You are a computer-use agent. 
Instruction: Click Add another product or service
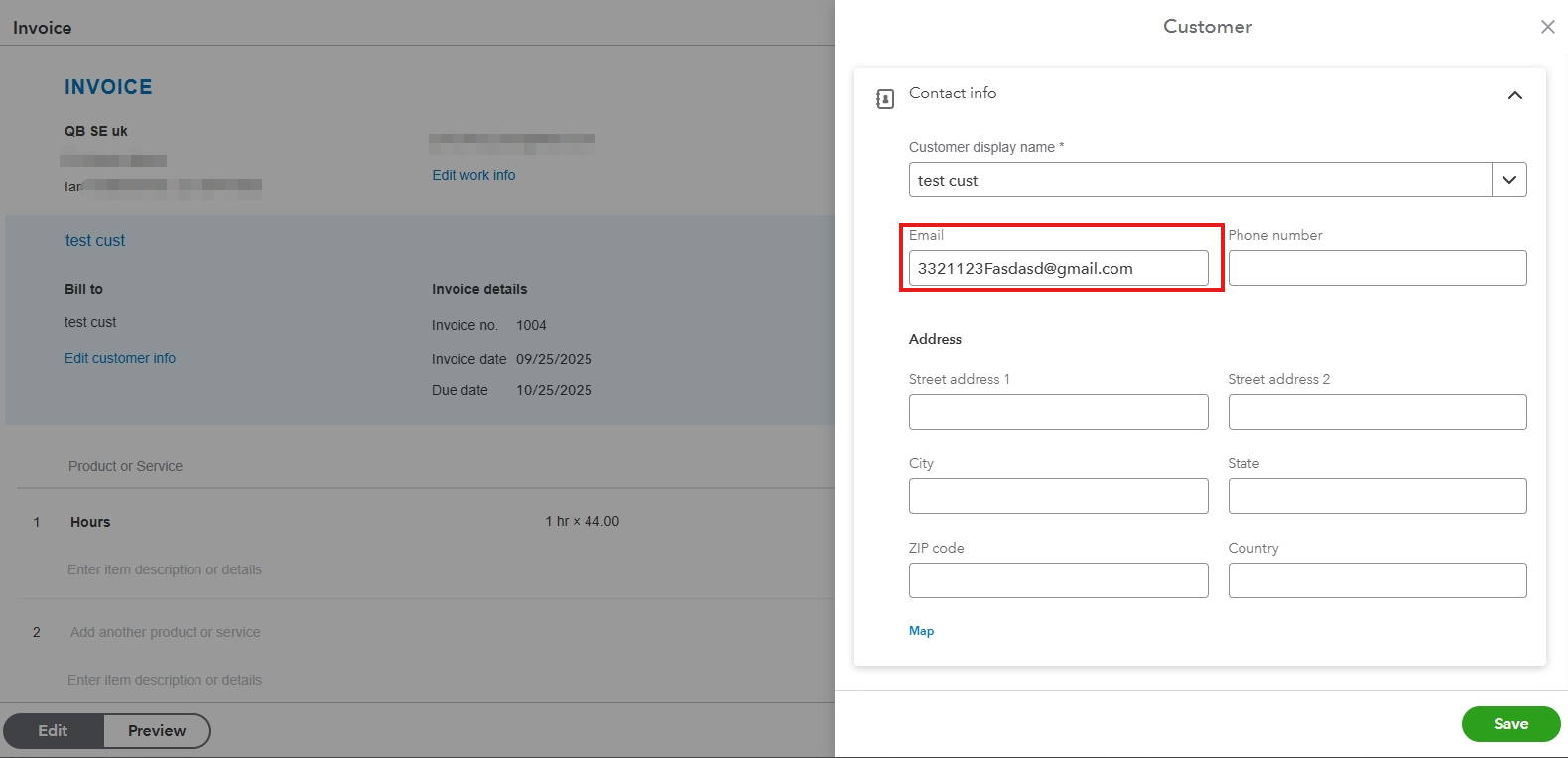point(165,632)
